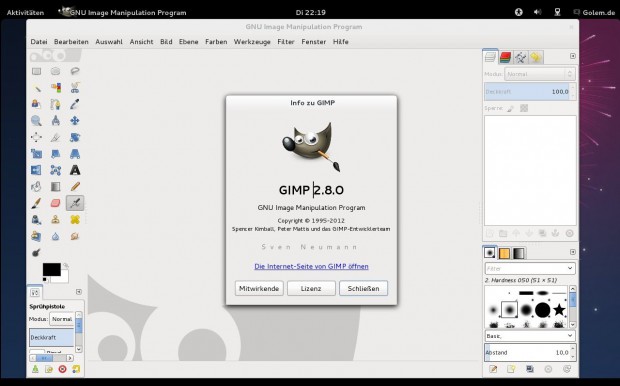Viewport: 620px width, 386px height.
Task: Select the Rotate tool
Action: pos(75,137)
